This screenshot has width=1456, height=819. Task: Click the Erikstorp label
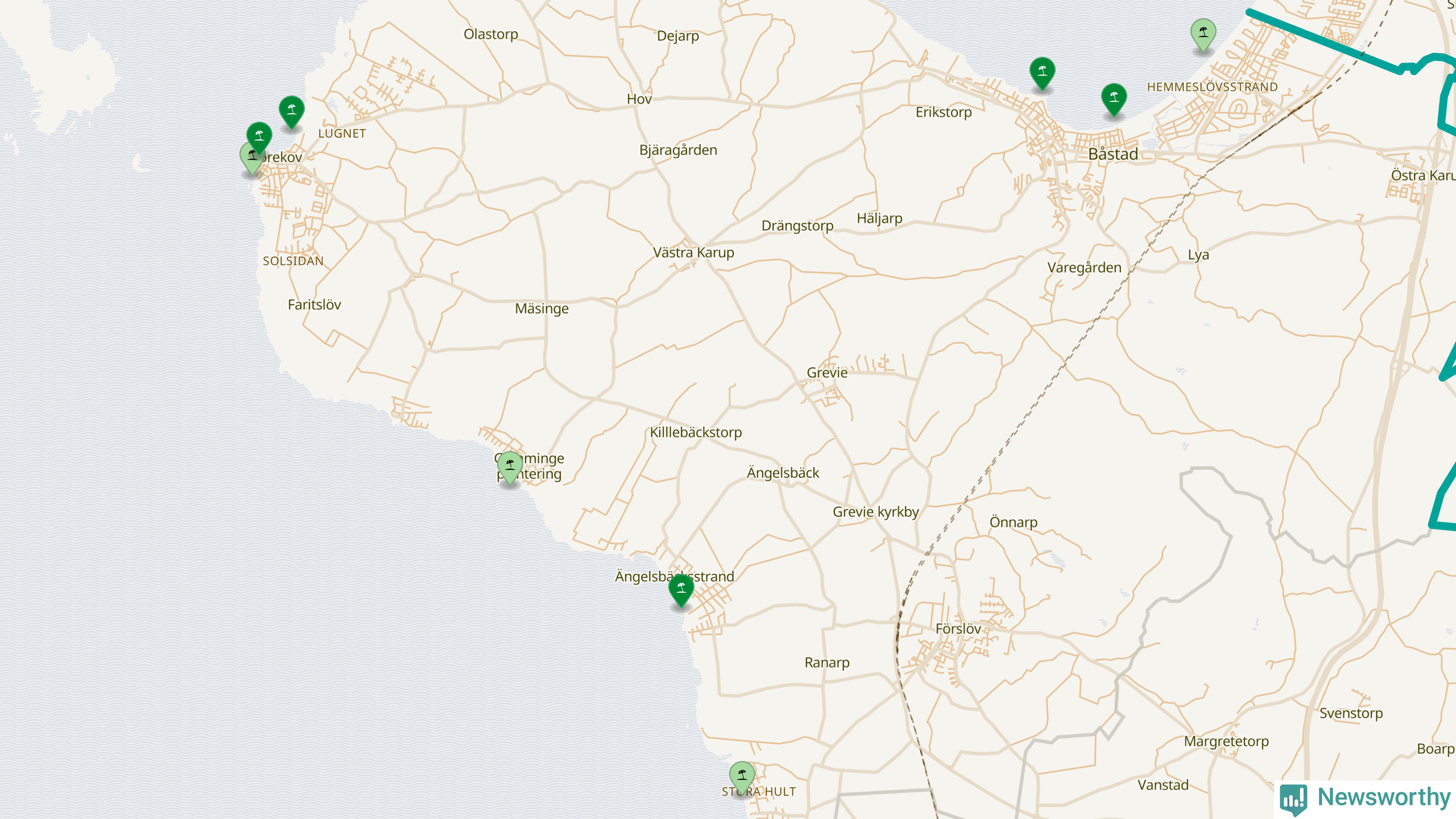click(x=944, y=112)
